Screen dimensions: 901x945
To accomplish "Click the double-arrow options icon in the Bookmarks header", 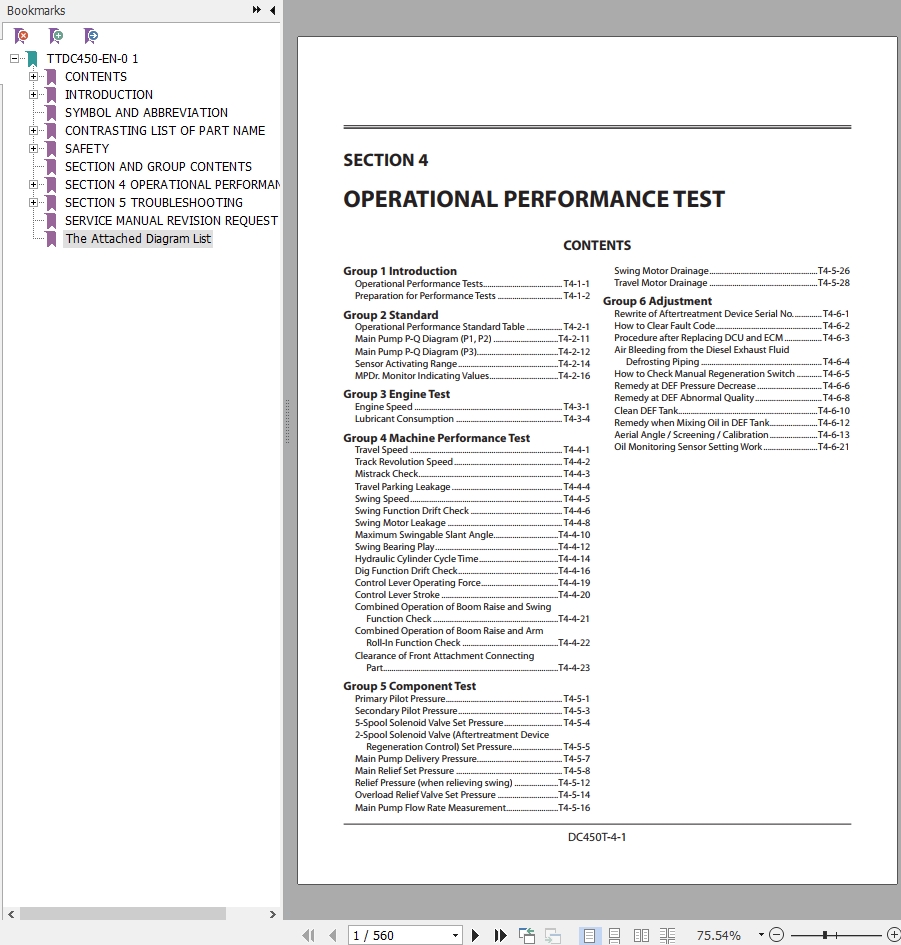I will pos(257,10).
